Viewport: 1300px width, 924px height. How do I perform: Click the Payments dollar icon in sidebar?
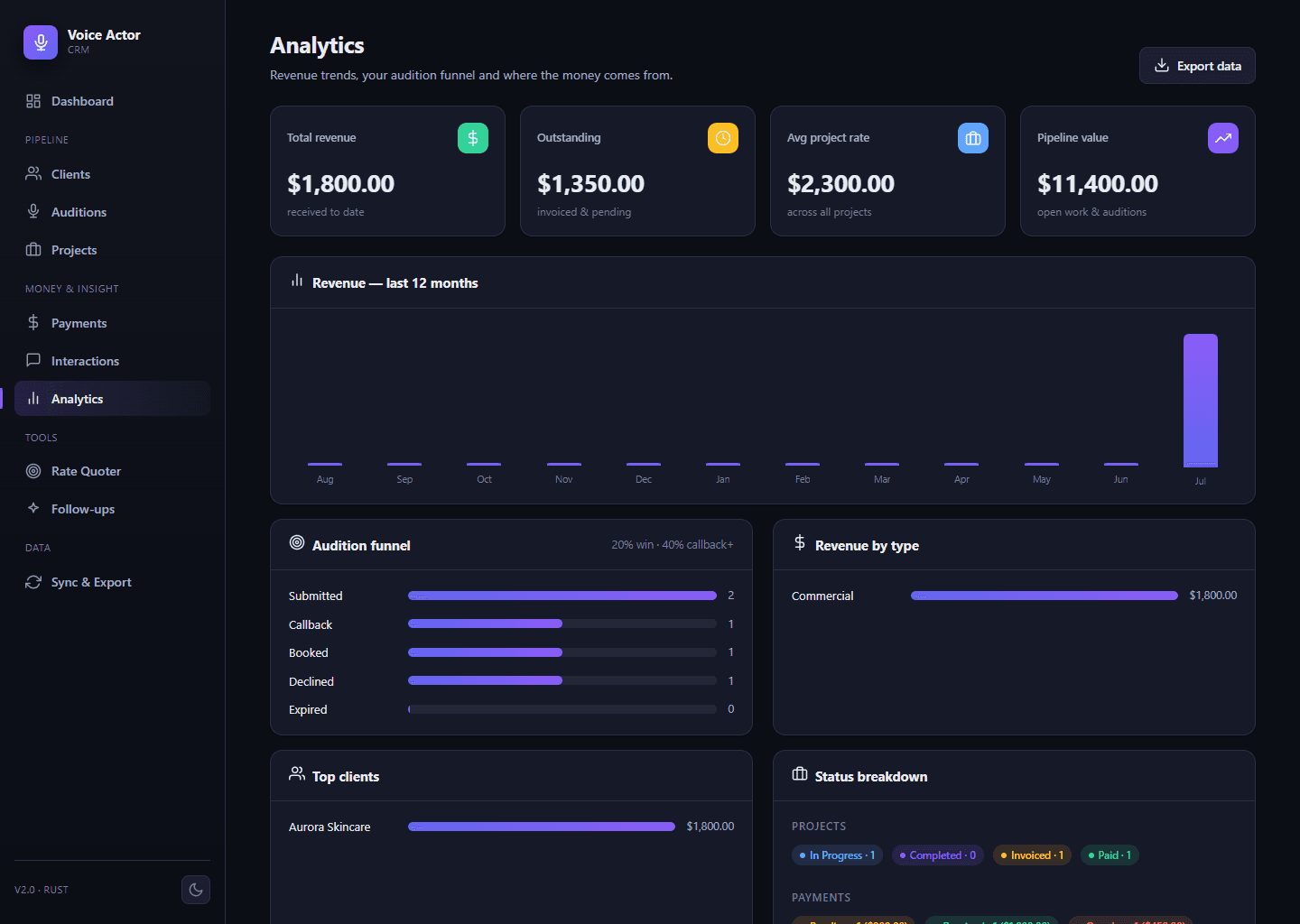pos(33,323)
